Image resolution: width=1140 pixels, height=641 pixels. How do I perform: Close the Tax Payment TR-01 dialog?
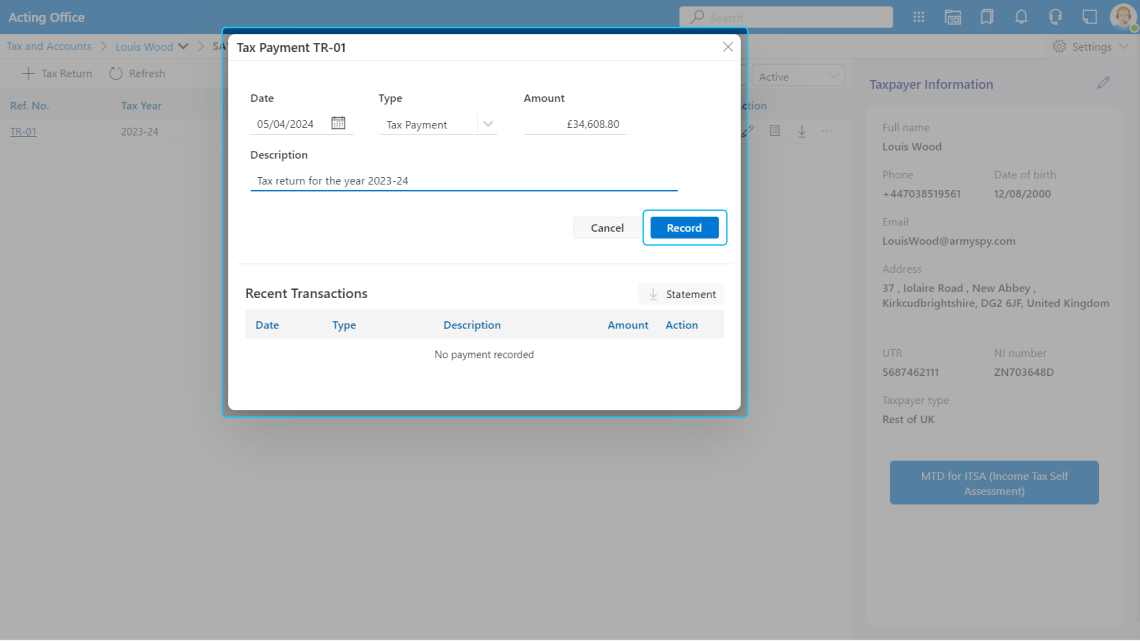tap(728, 47)
